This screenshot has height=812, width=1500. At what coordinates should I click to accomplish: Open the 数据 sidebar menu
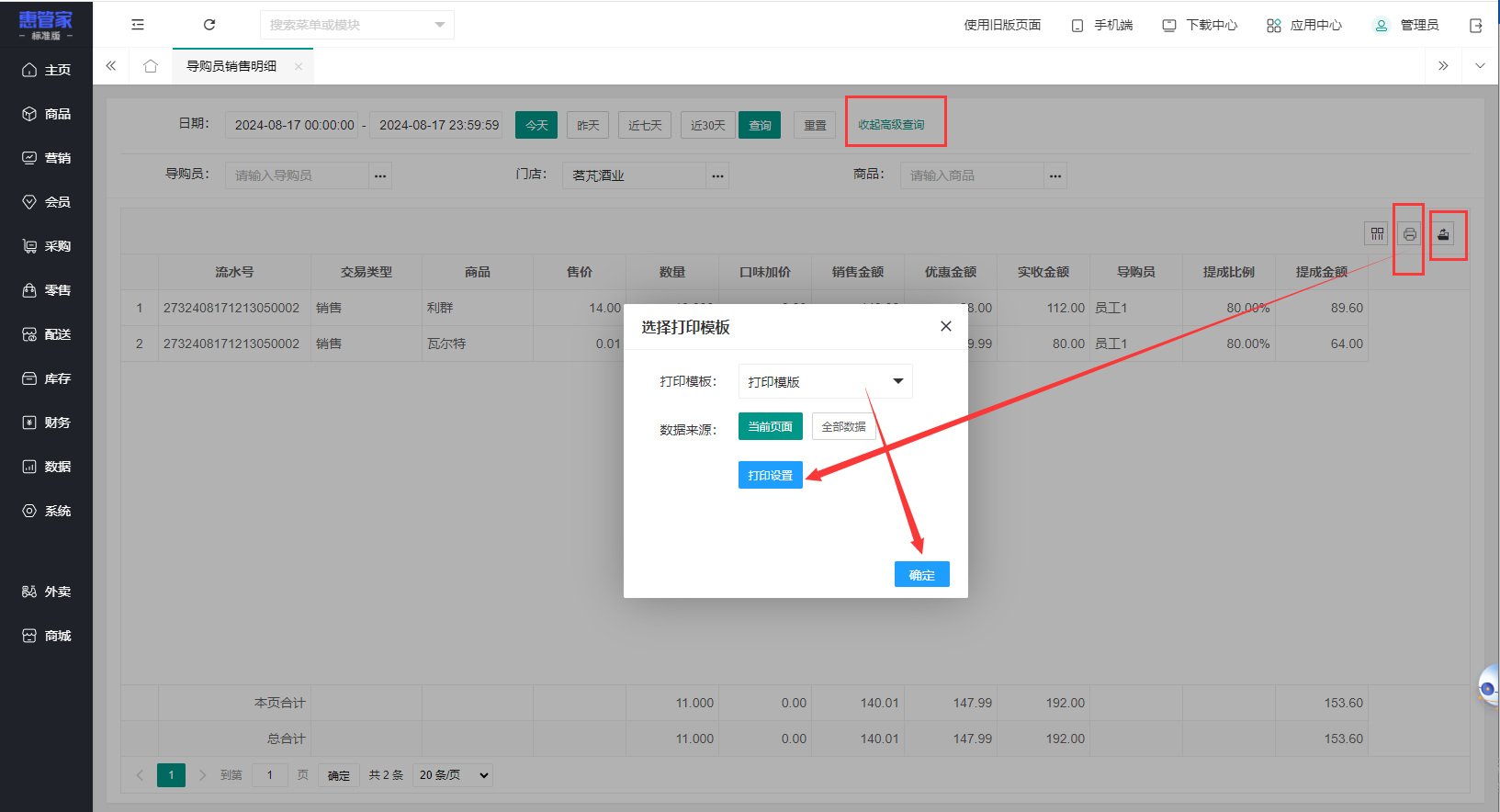(x=46, y=467)
